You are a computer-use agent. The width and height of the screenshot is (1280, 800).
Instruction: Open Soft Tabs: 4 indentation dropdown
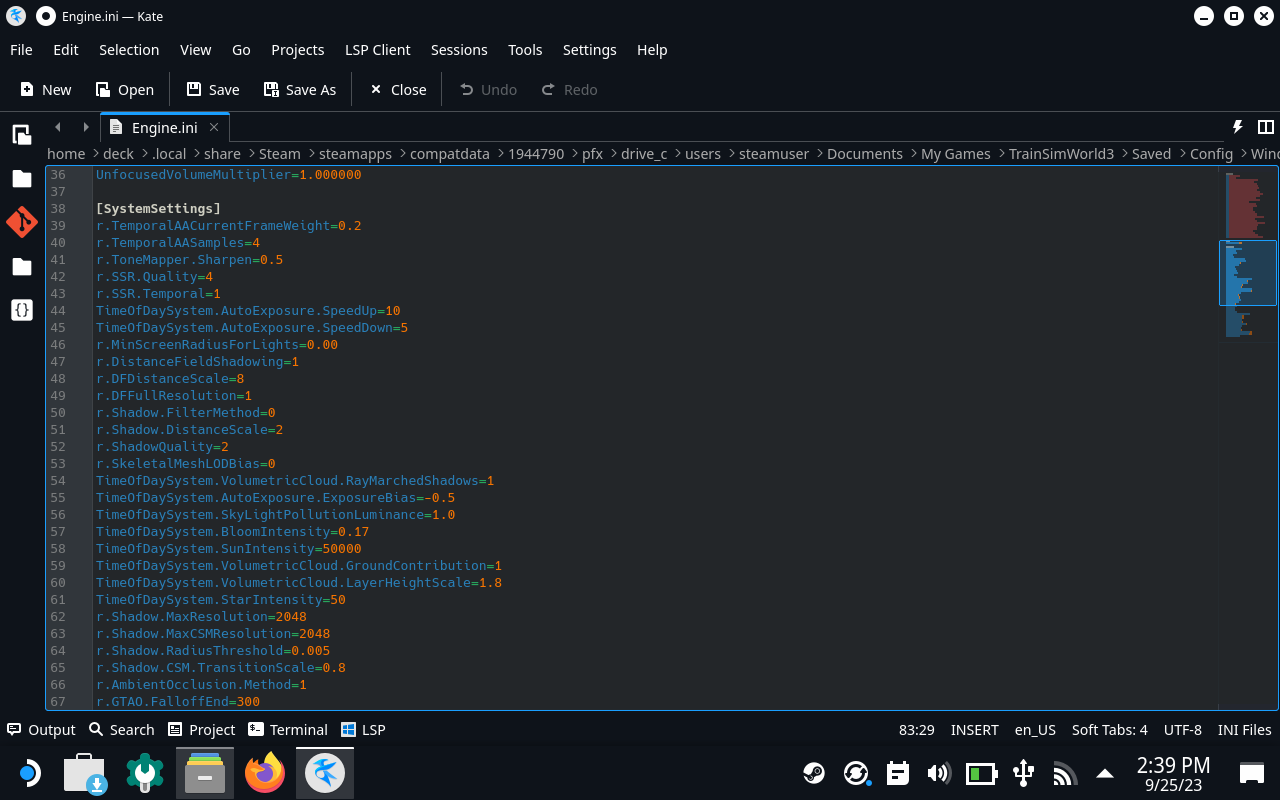pyautogui.click(x=1109, y=730)
